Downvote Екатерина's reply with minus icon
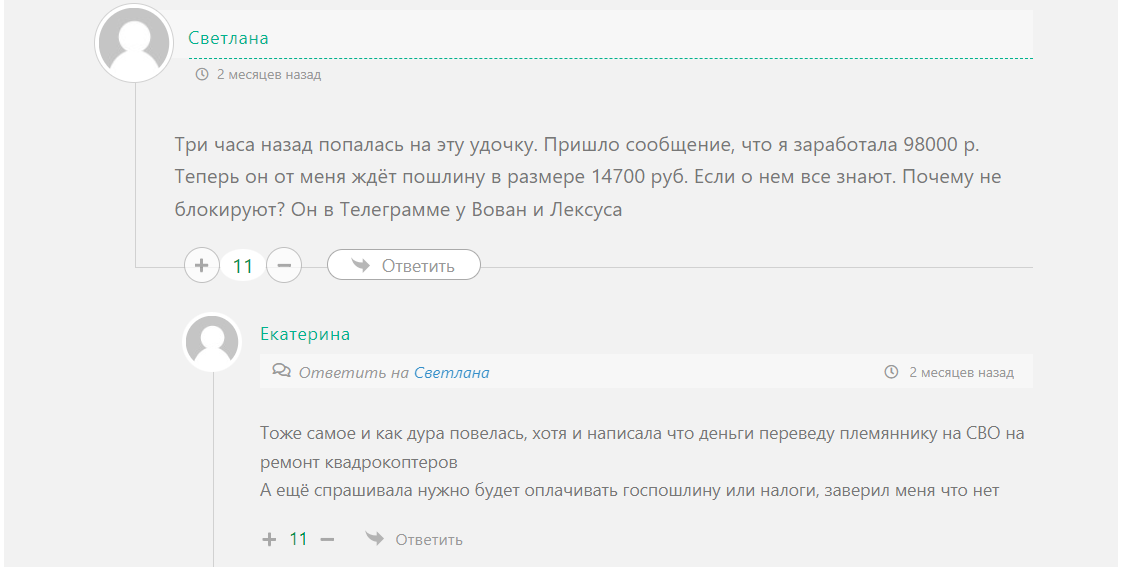The width and height of the screenshot is (1123, 567). coord(327,539)
